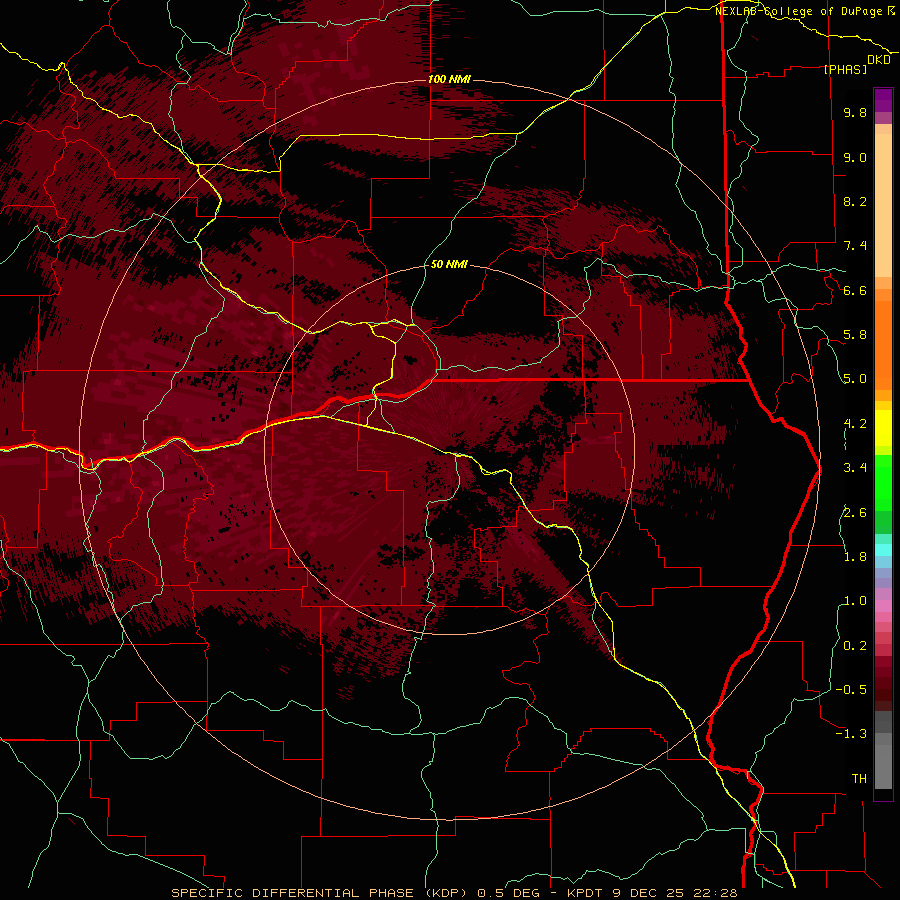Click the NEXLAB-College of DuPage credit text

click(800, 11)
